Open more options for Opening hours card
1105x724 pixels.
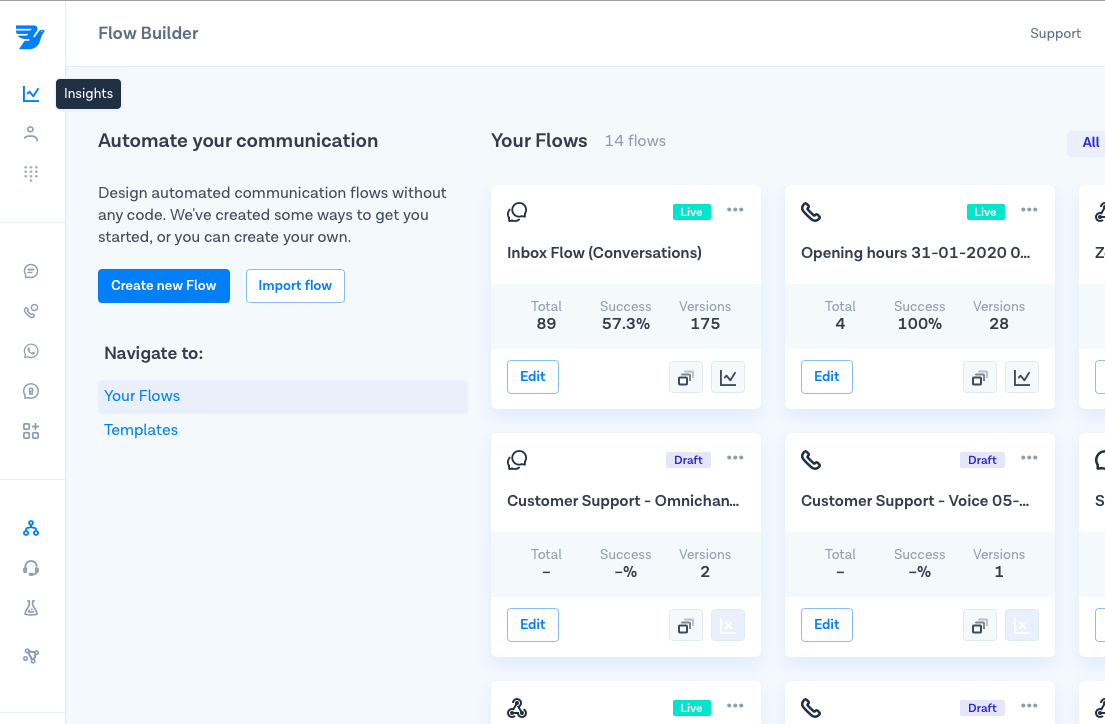pyautogui.click(x=1029, y=210)
